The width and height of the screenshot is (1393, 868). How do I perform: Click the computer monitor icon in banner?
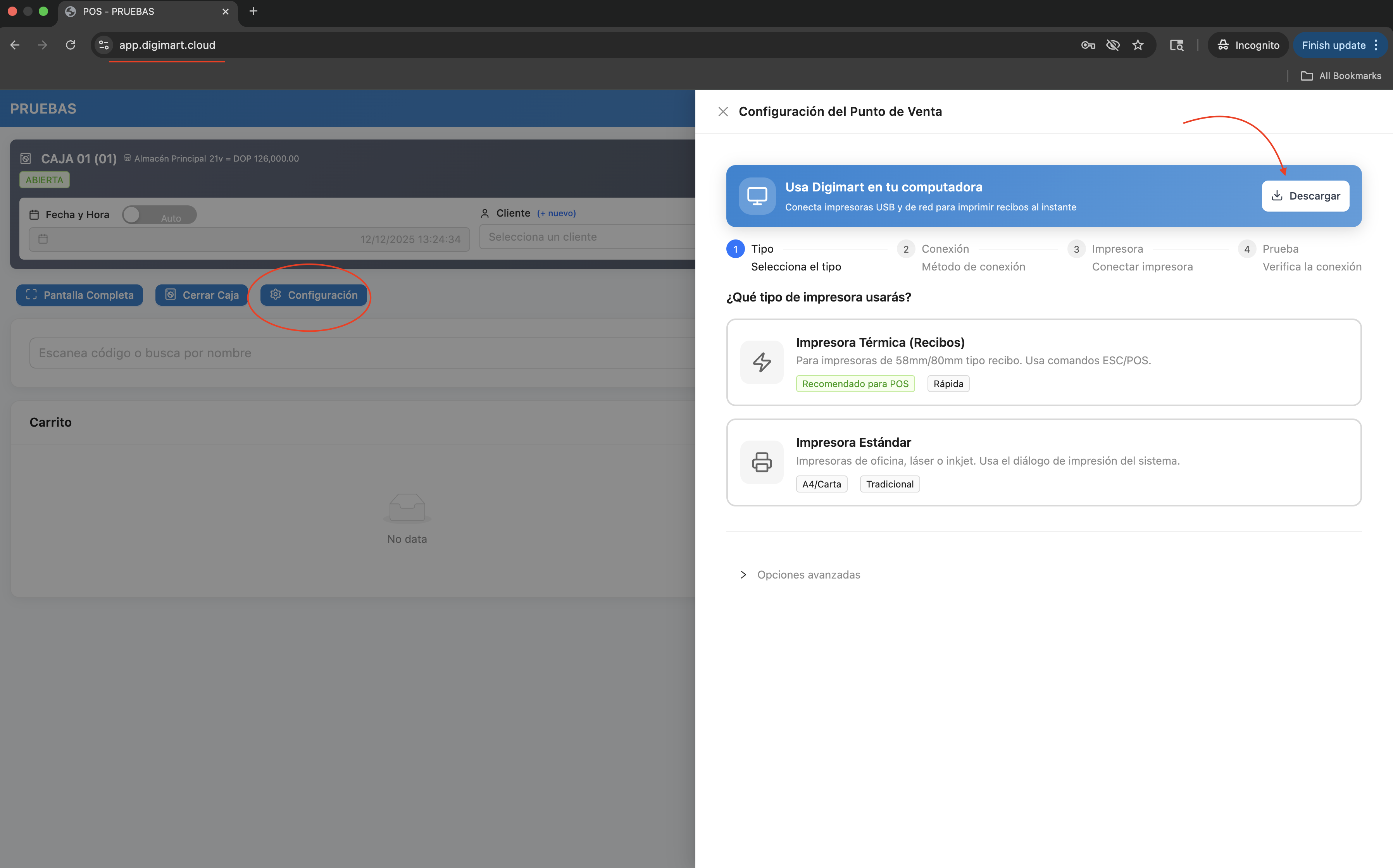pyautogui.click(x=757, y=196)
